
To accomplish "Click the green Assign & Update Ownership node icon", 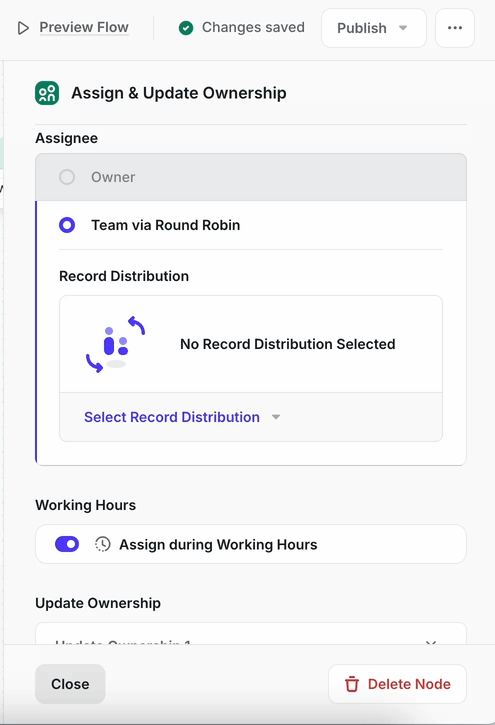I will [47, 93].
